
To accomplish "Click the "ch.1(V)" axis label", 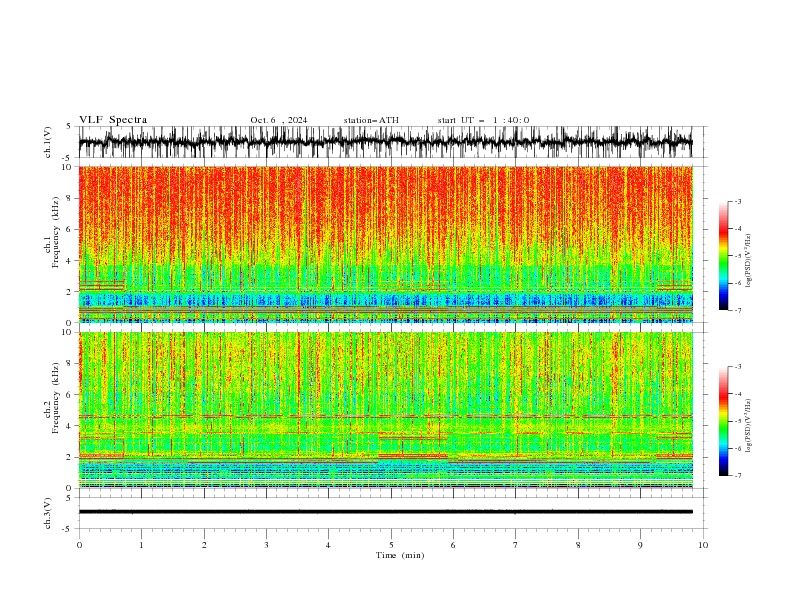I will click(47, 142).
